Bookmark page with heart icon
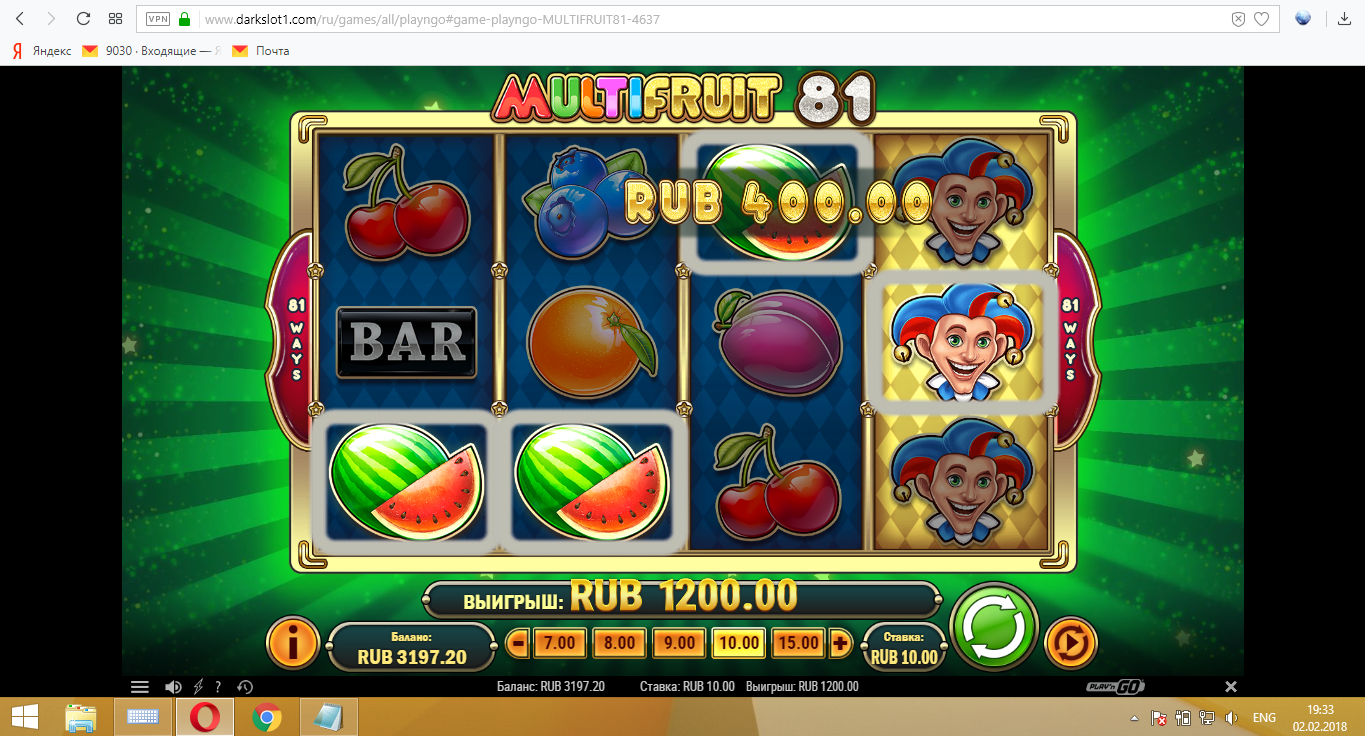This screenshot has width=1365, height=736. [1262, 19]
